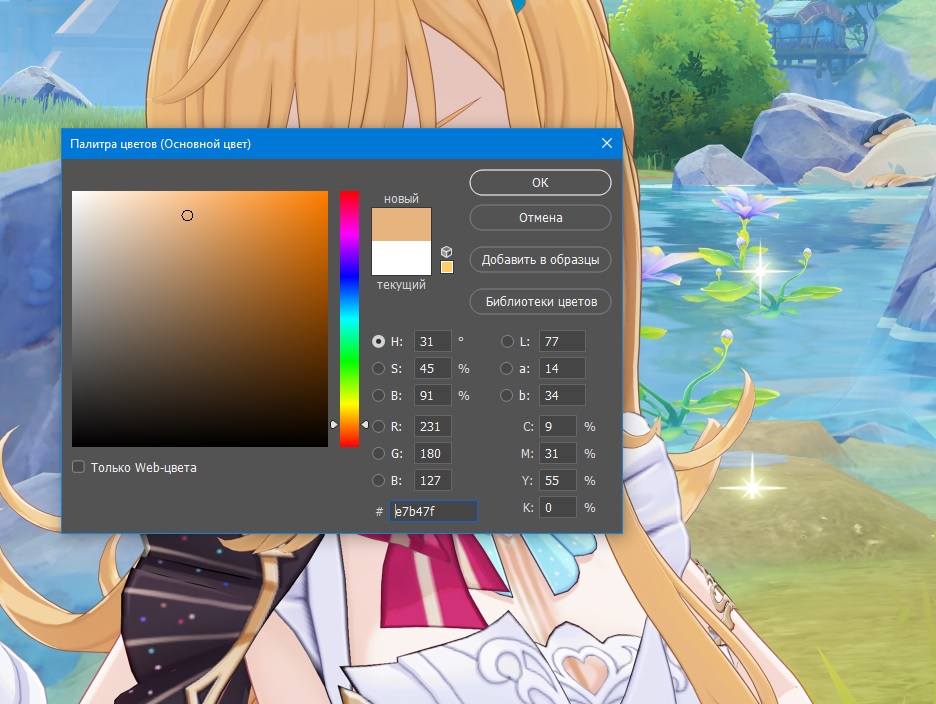Select the G green radio button
Viewport: 936px width, 704px height.
coord(378,453)
